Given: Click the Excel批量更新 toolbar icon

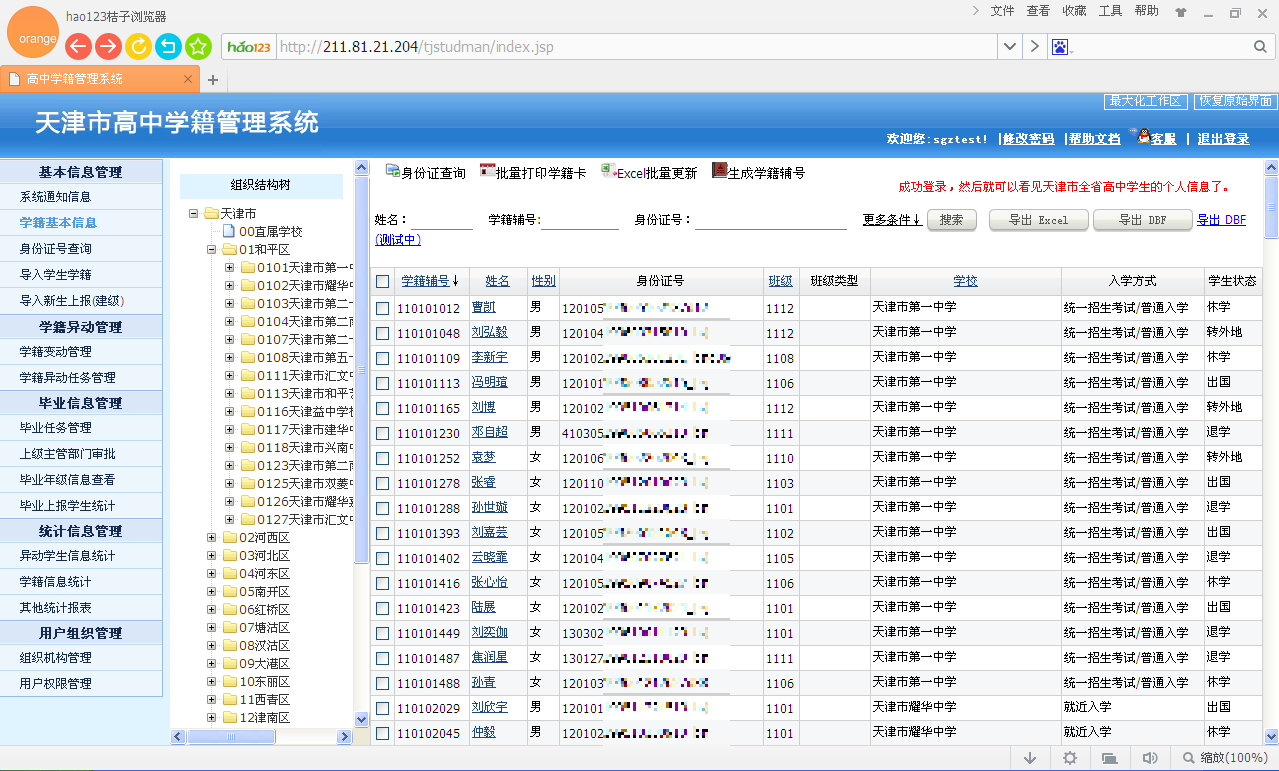Looking at the screenshot, I should click(x=607, y=171).
